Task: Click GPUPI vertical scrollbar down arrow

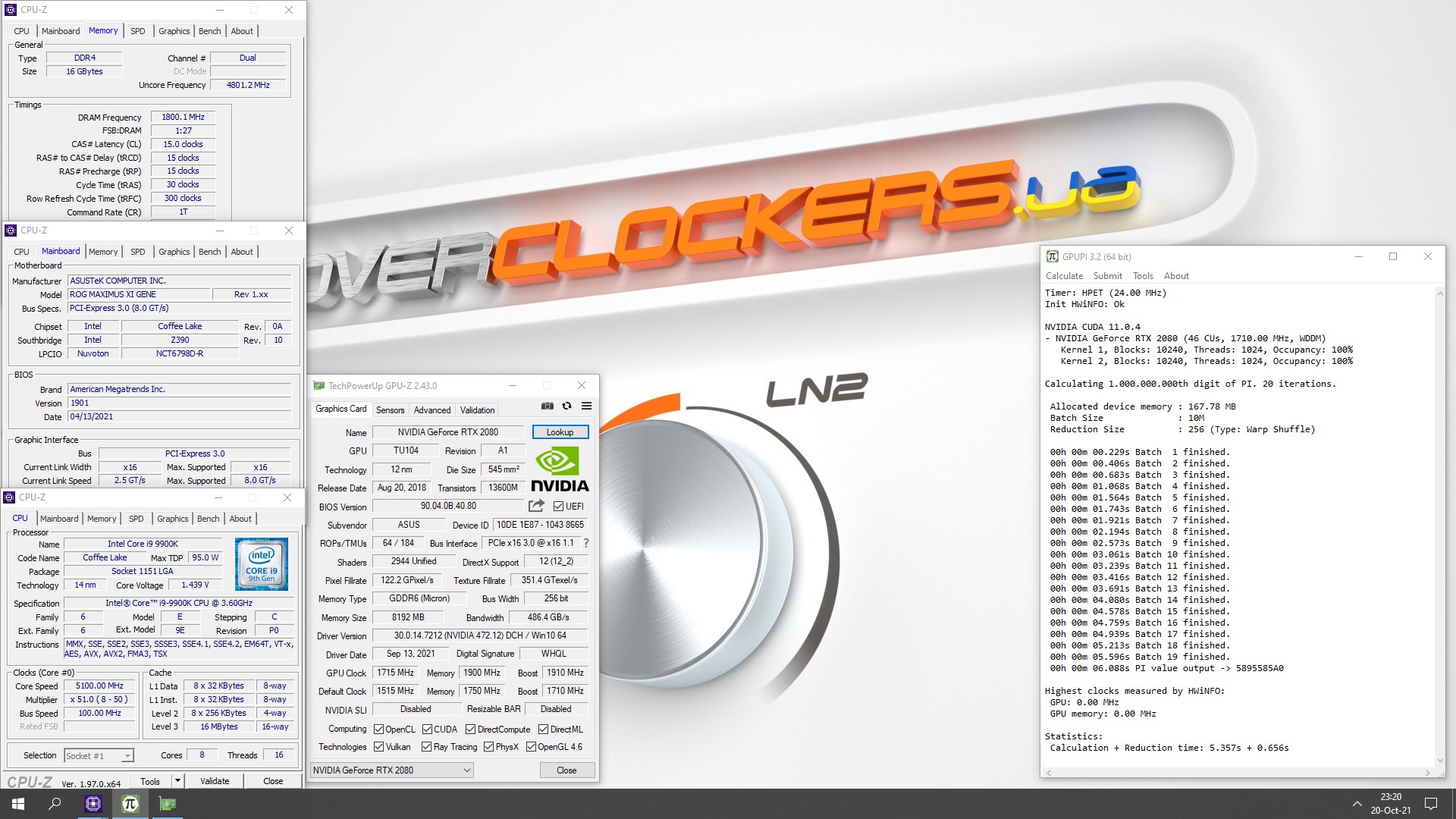Action: click(1439, 761)
